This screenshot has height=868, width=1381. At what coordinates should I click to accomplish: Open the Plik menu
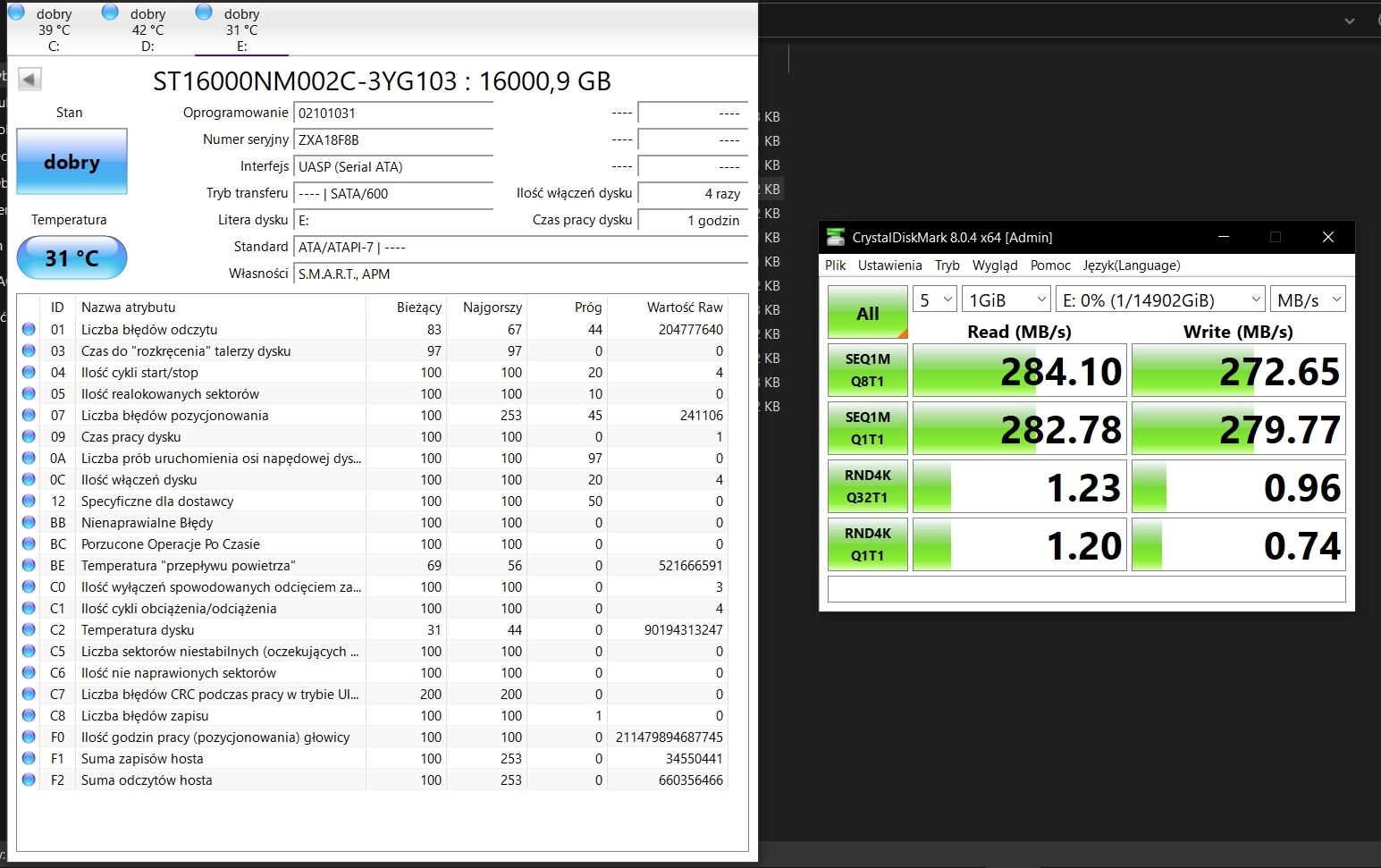tap(836, 265)
